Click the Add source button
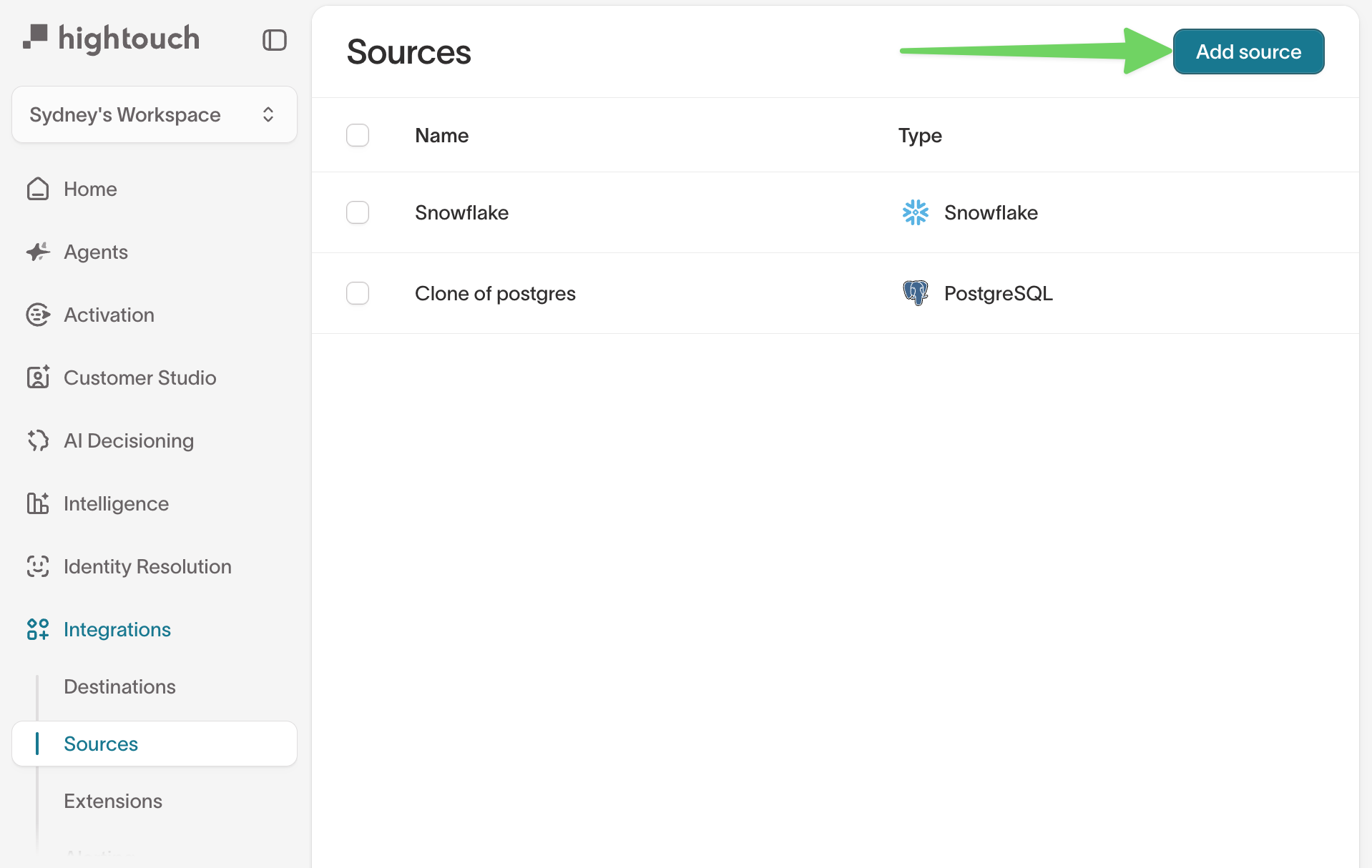The width and height of the screenshot is (1372, 868). (x=1248, y=51)
